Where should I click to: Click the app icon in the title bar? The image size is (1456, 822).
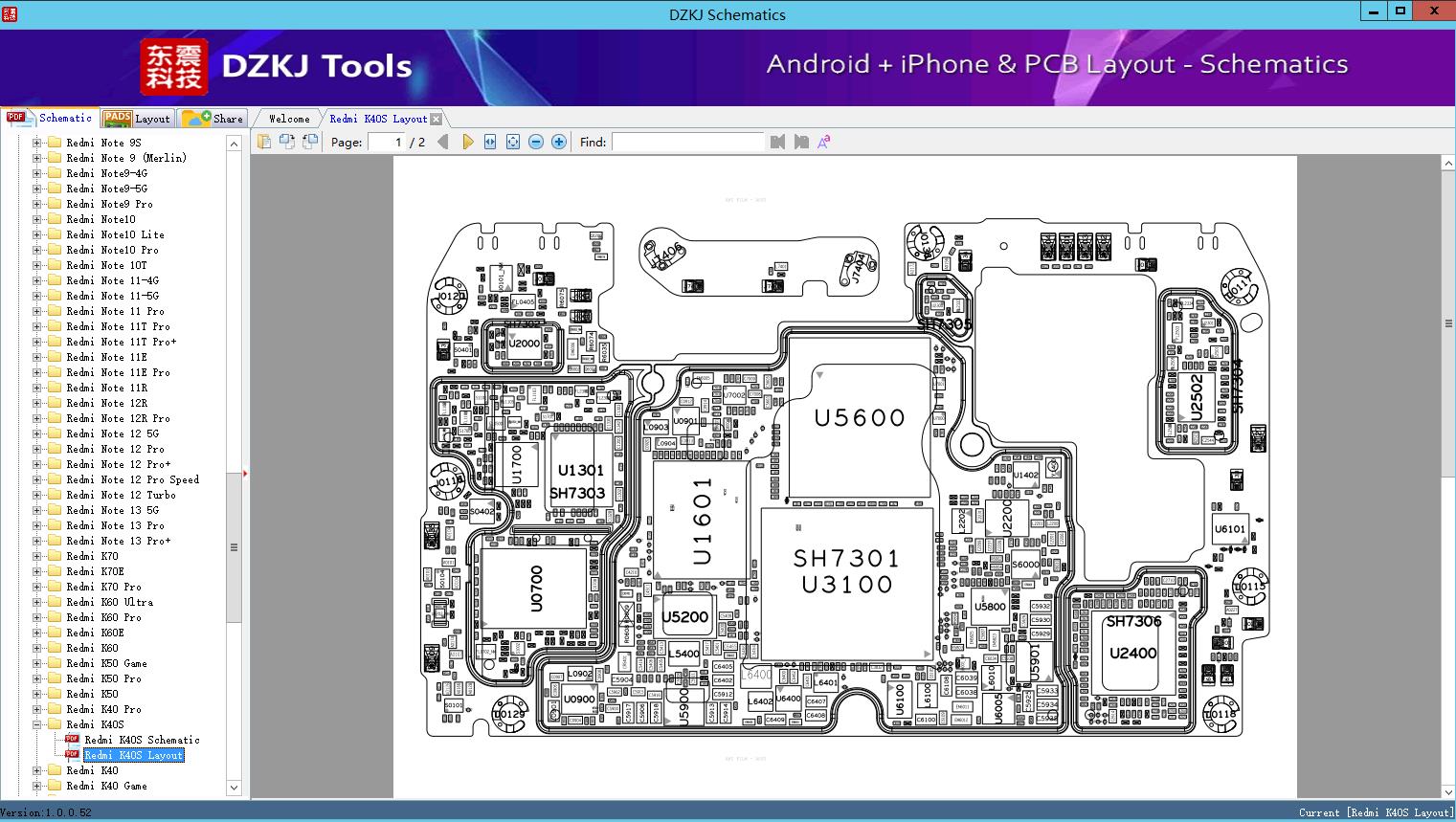pos(9,12)
